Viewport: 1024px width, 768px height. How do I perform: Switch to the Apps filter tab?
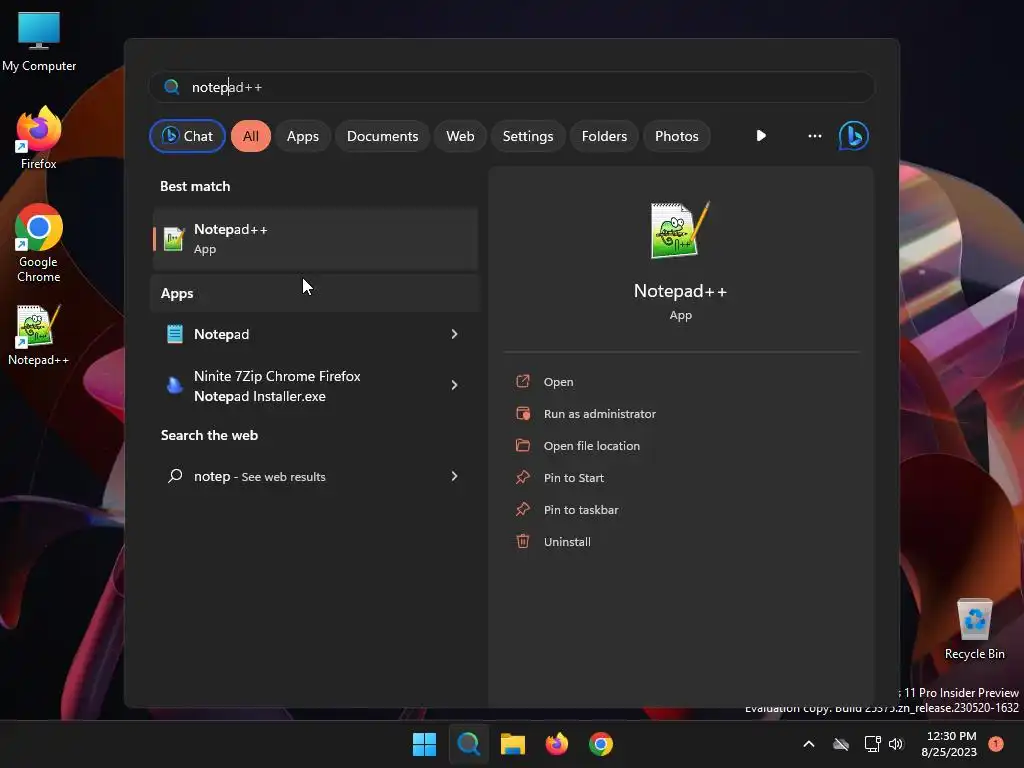tap(302, 136)
